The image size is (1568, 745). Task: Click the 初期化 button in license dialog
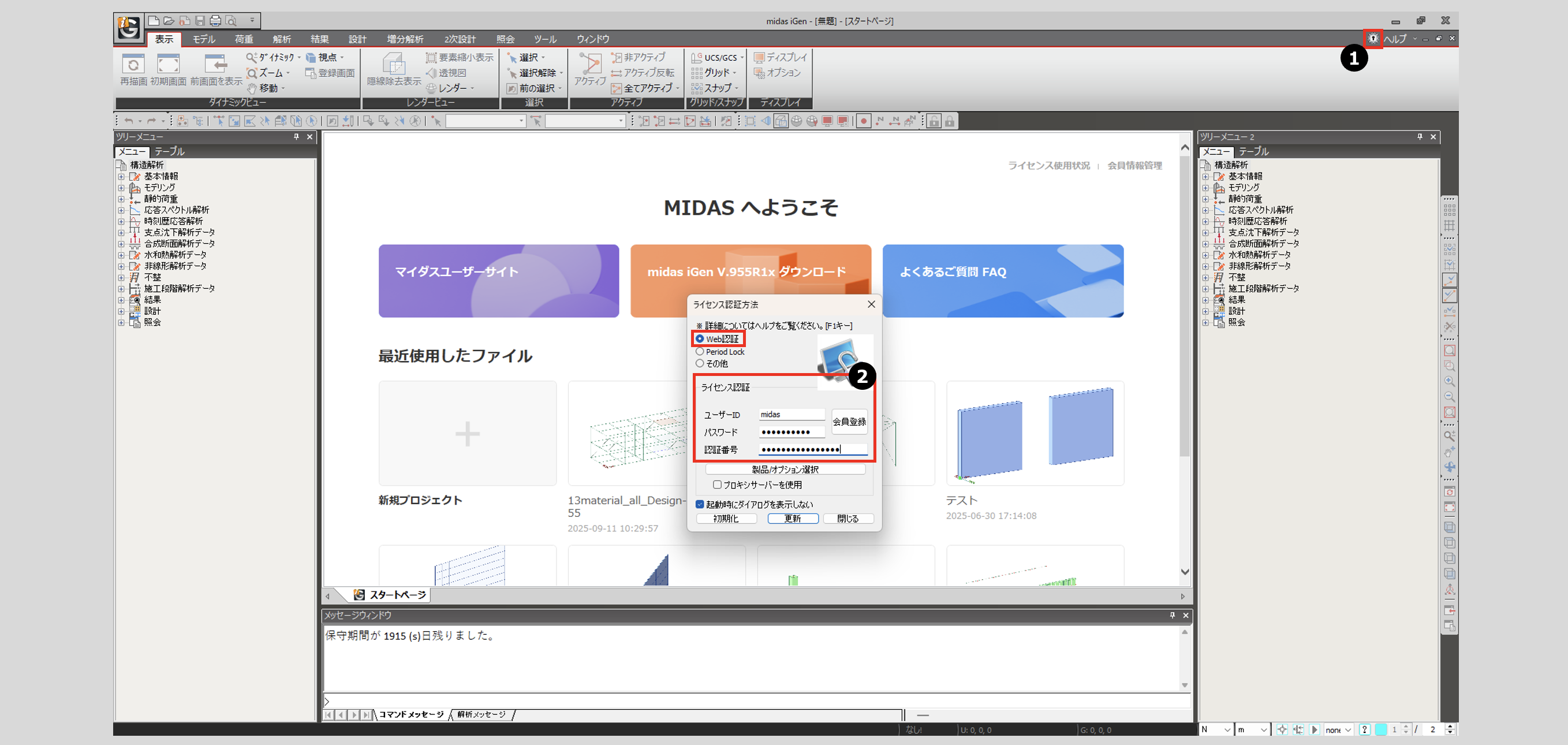pyautogui.click(x=726, y=519)
